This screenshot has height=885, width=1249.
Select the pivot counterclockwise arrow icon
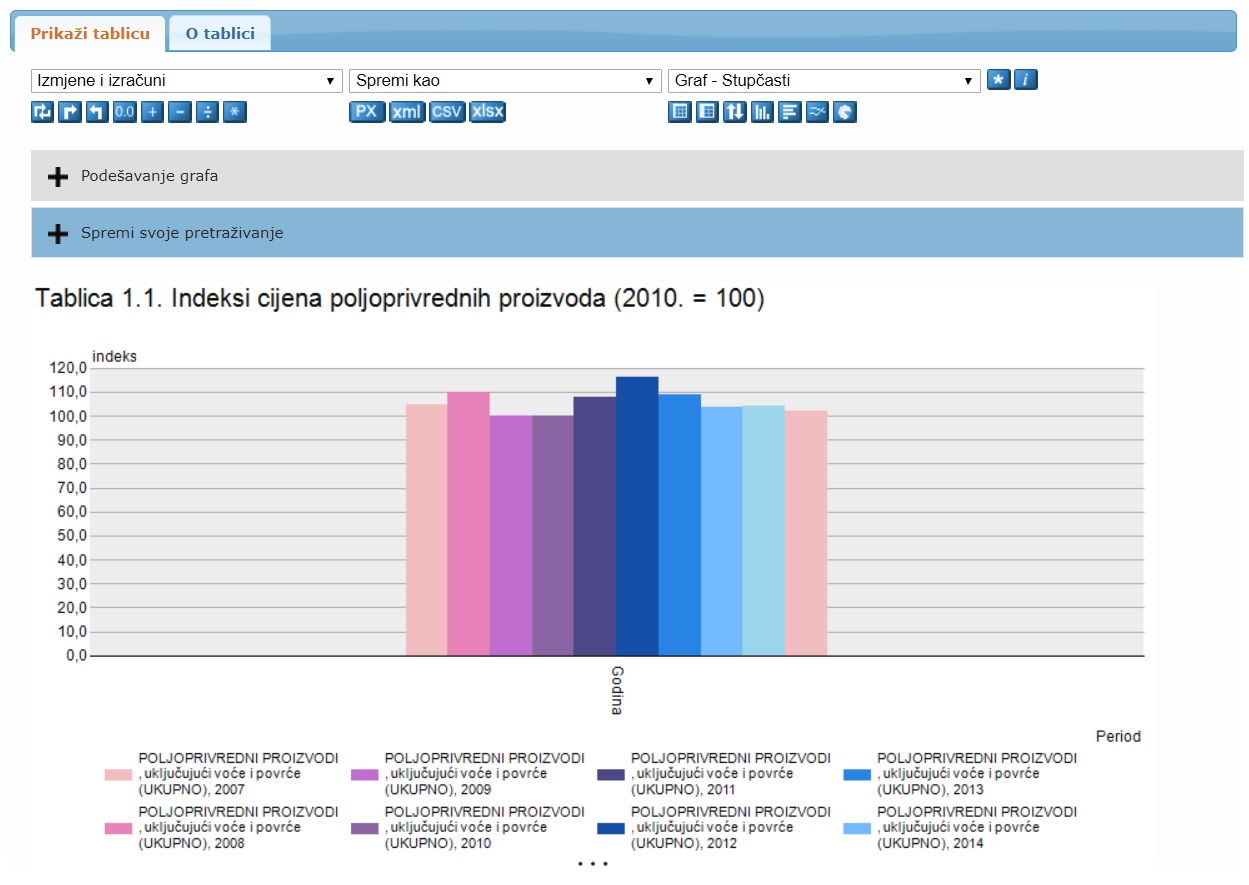94,112
